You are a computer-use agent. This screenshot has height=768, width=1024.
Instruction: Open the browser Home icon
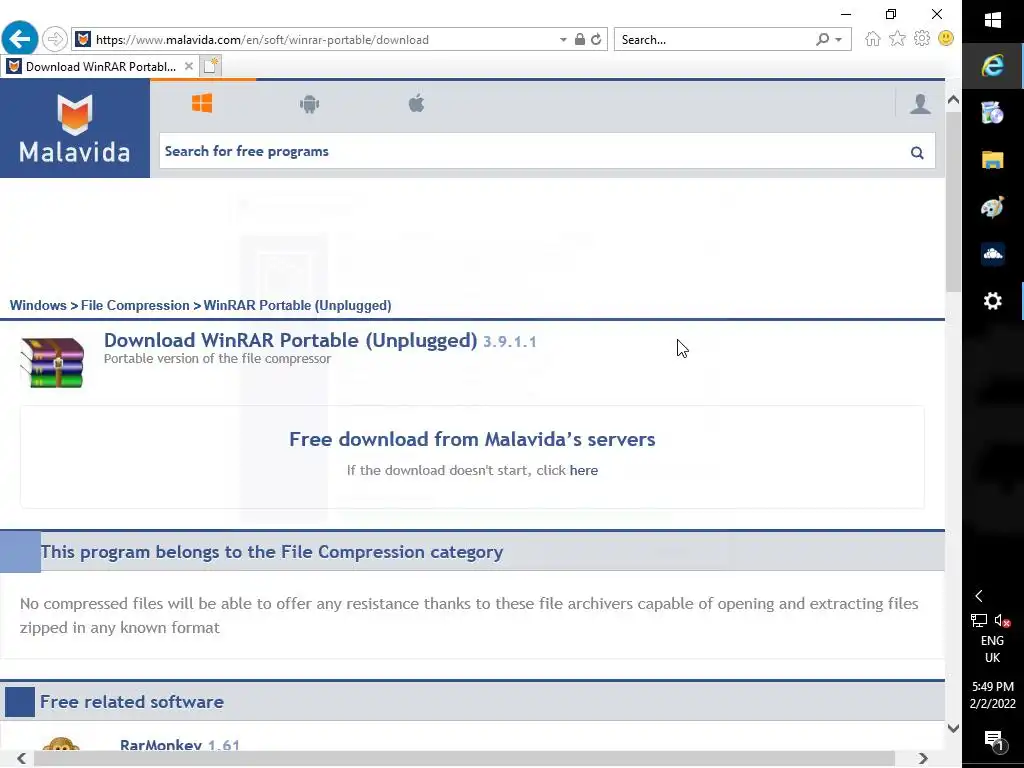872,39
